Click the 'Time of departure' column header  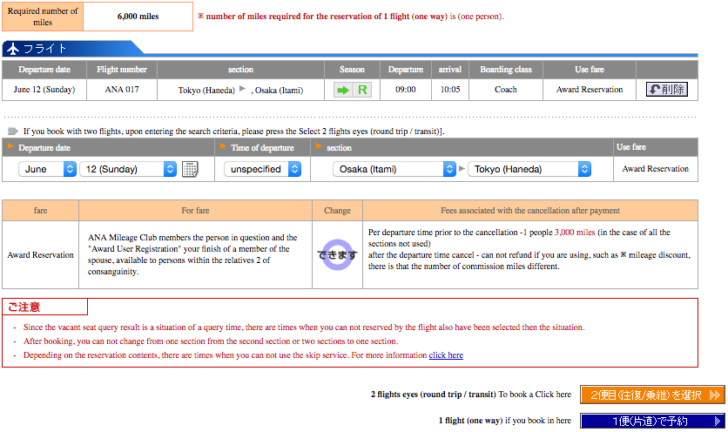point(262,148)
